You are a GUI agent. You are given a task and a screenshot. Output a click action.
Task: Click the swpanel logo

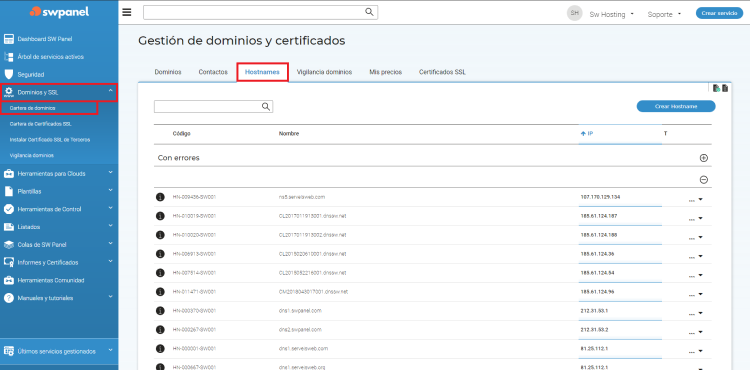click(59, 12)
